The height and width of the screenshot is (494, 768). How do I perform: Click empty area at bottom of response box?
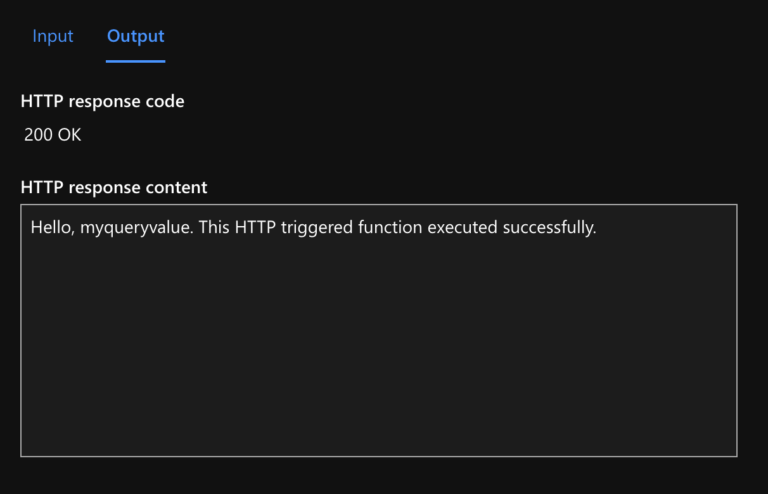coord(378,430)
